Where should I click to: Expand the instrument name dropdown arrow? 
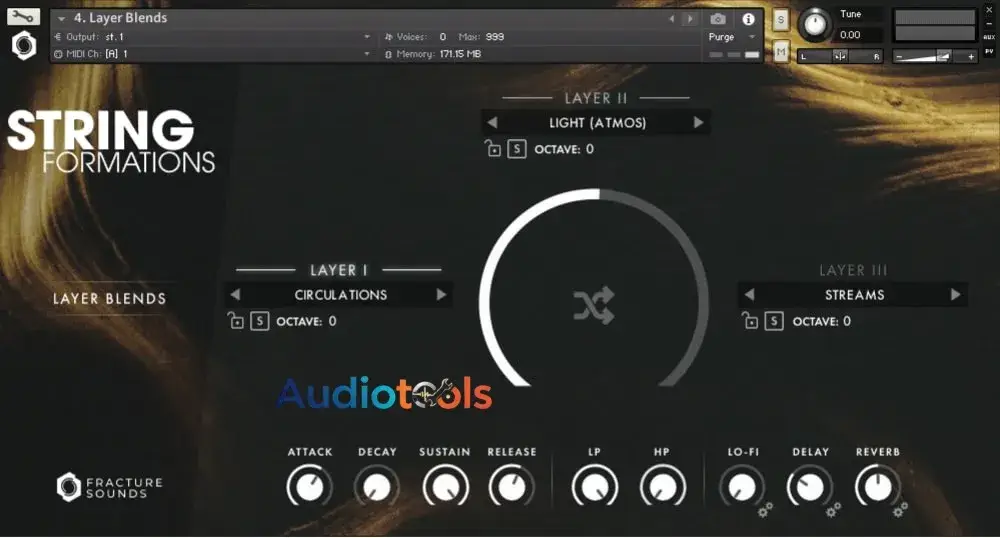coord(61,18)
